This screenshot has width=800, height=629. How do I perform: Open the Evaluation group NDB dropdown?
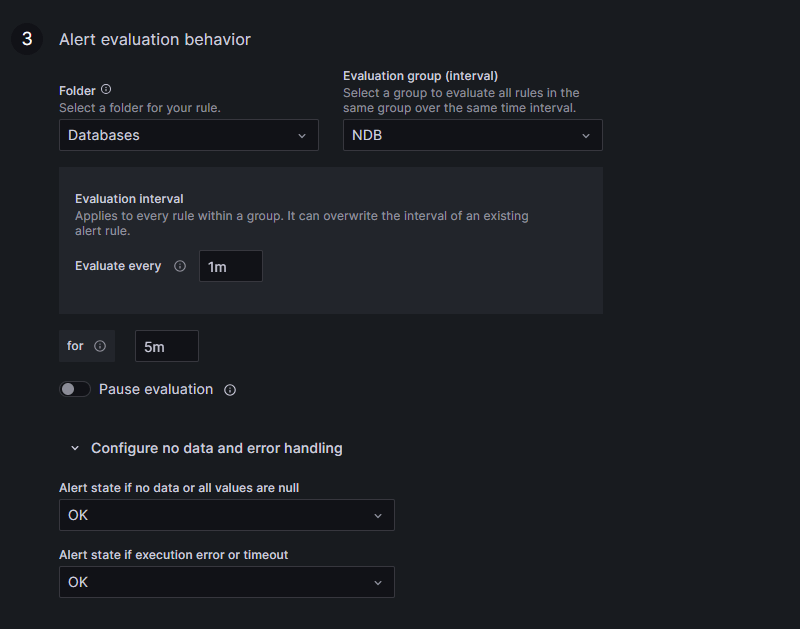[472, 135]
